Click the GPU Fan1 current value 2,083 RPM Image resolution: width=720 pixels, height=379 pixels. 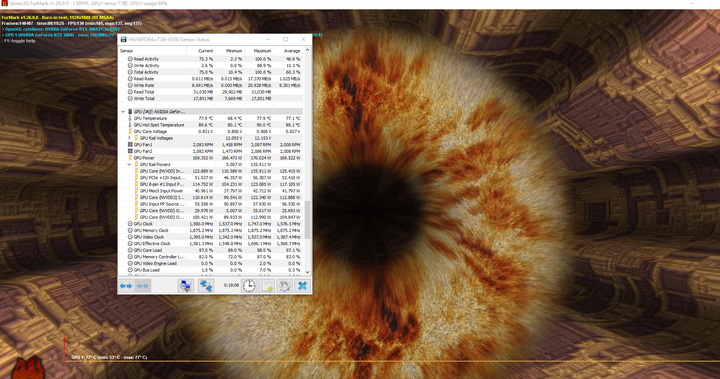204,145
